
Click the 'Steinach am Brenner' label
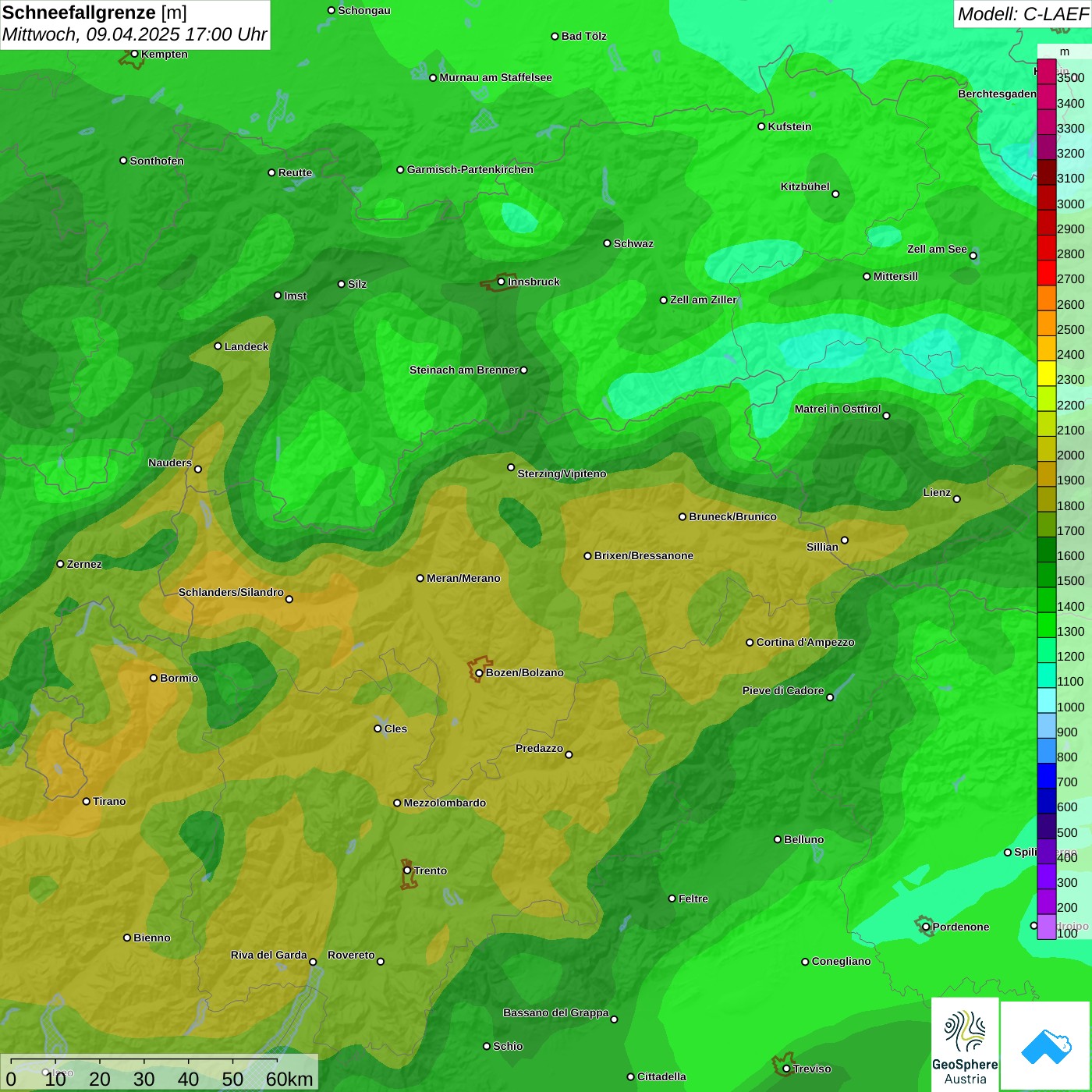click(463, 370)
